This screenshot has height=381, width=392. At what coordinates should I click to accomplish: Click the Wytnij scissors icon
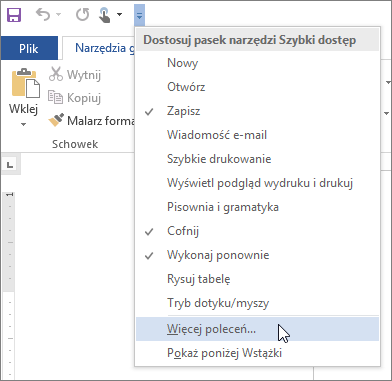point(56,74)
